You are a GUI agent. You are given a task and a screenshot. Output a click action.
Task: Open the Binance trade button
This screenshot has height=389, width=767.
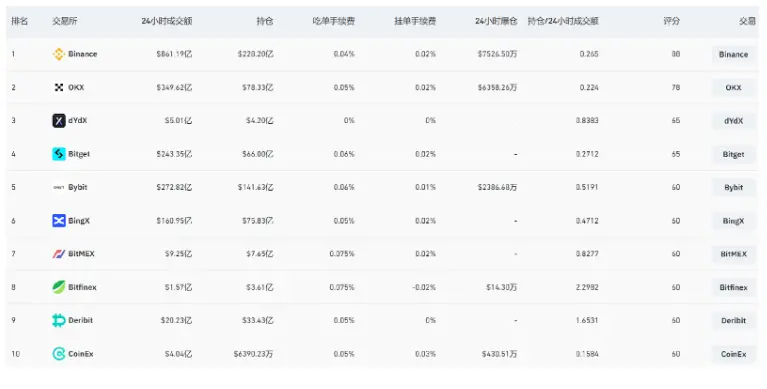pos(733,54)
